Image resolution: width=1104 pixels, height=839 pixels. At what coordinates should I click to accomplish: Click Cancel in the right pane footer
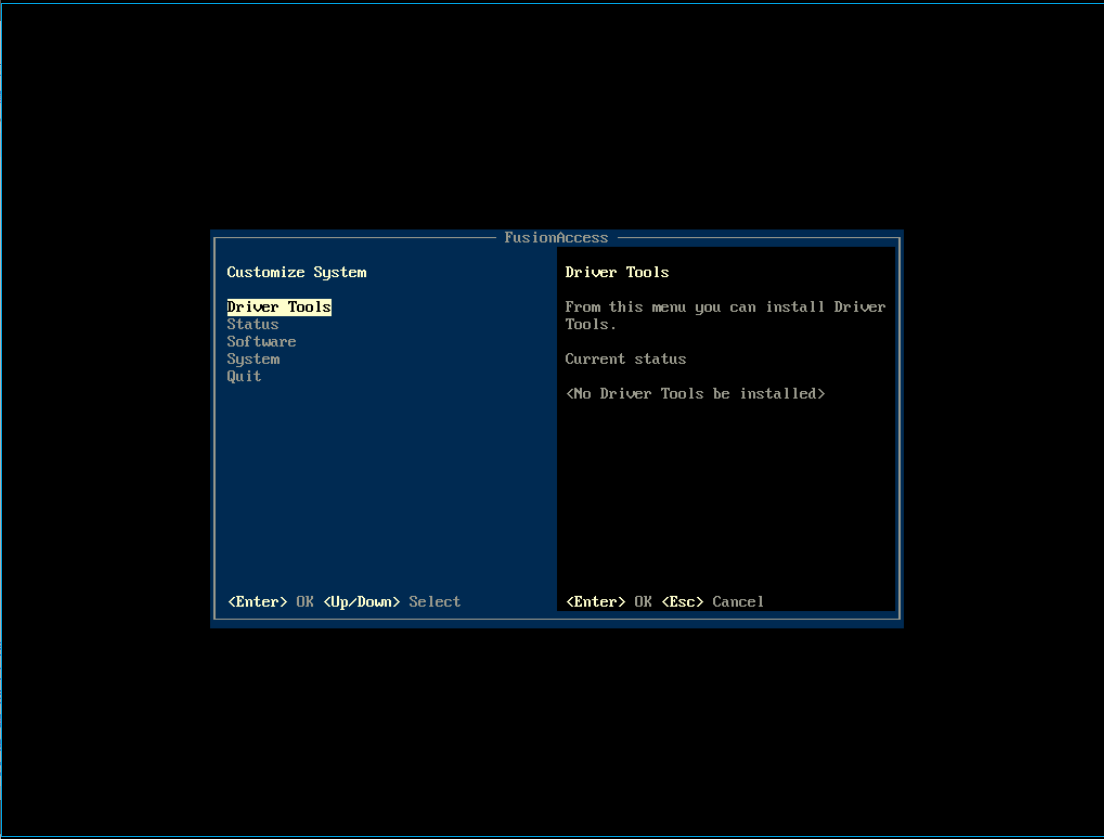point(738,602)
